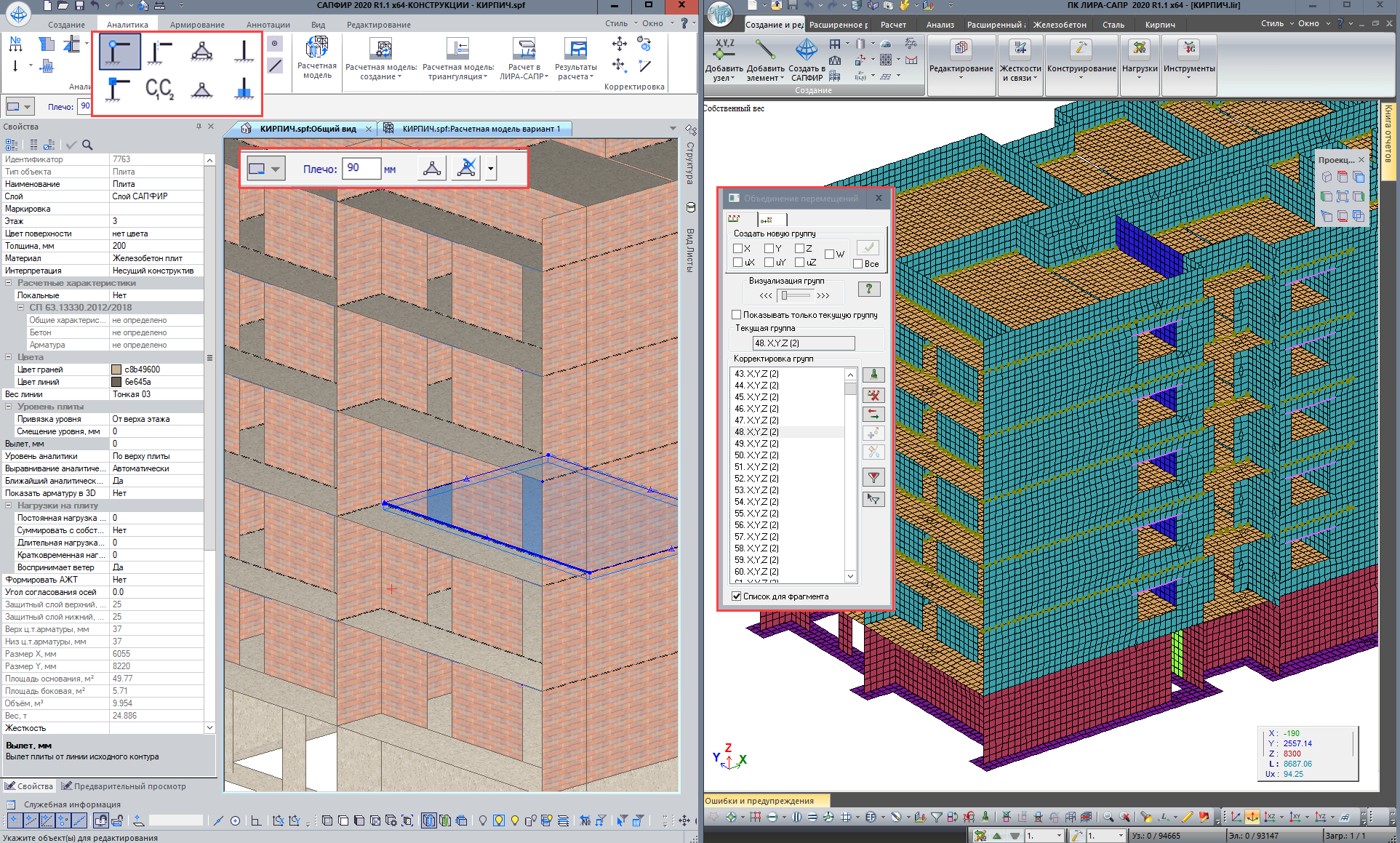Enable the Z checkbox in new group
This screenshot has height=843, width=1400.
pyautogui.click(x=800, y=248)
